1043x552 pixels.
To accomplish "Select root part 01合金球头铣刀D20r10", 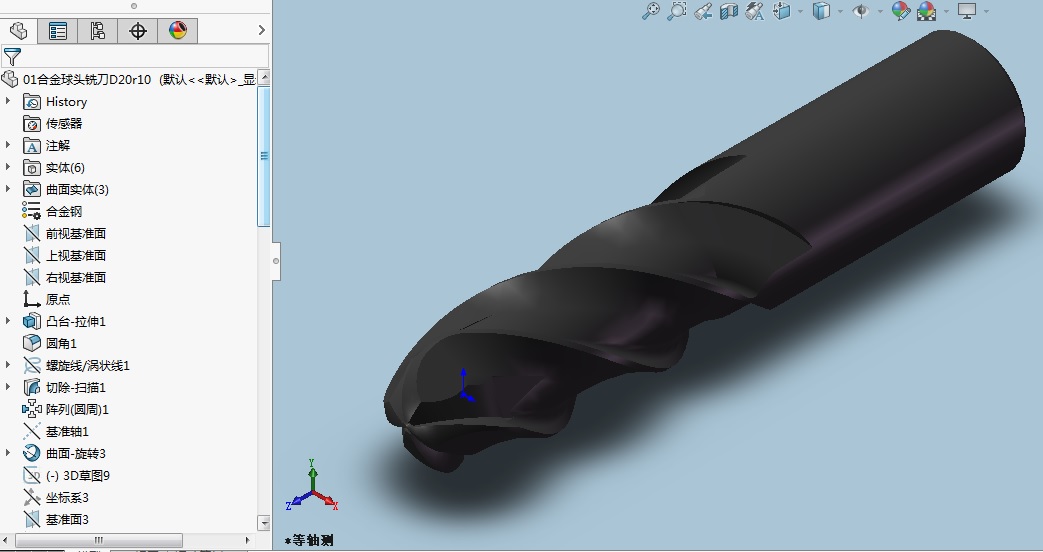I will pos(87,80).
